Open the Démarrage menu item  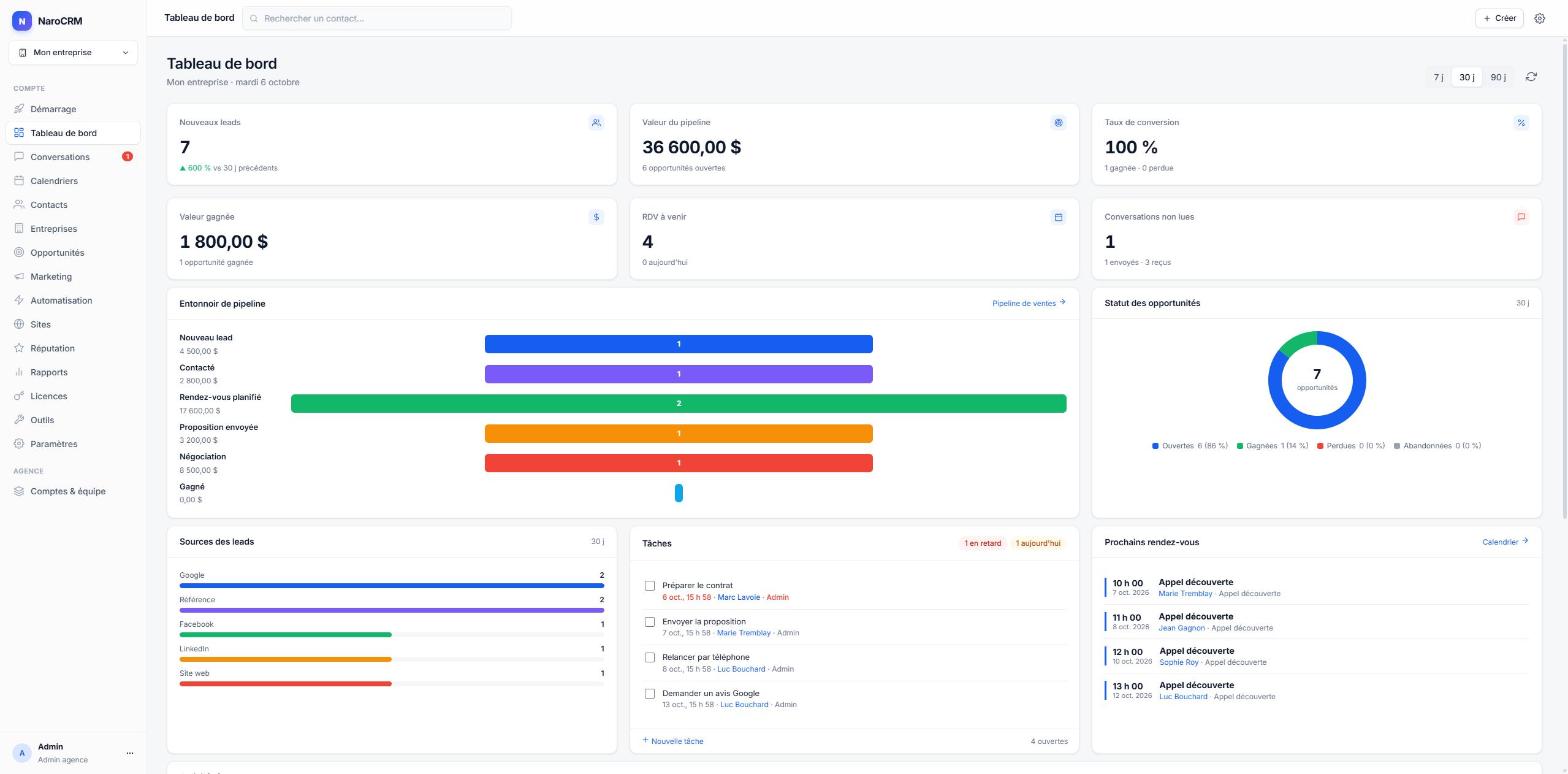pos(73,109)
